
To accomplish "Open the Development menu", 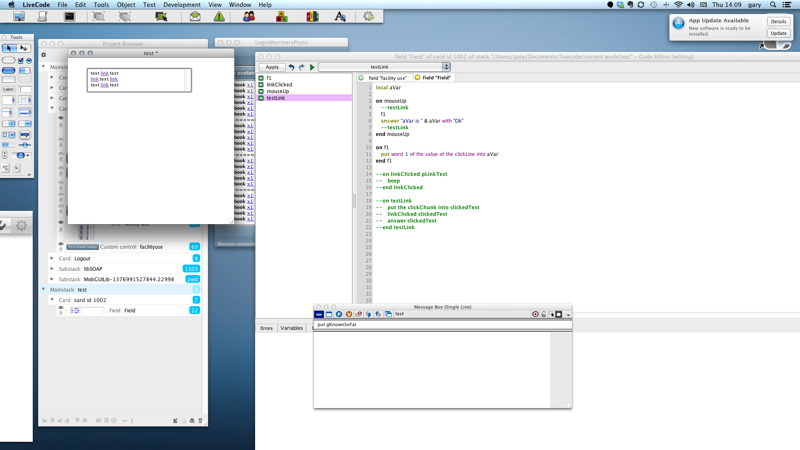I will point(182,5).
